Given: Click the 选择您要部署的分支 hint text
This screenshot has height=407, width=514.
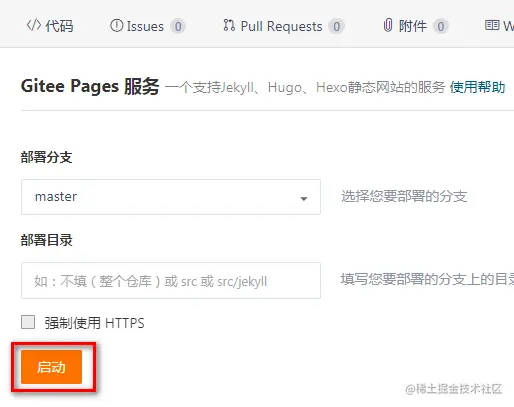Looking at the screenshot, I should coord(404,196).
